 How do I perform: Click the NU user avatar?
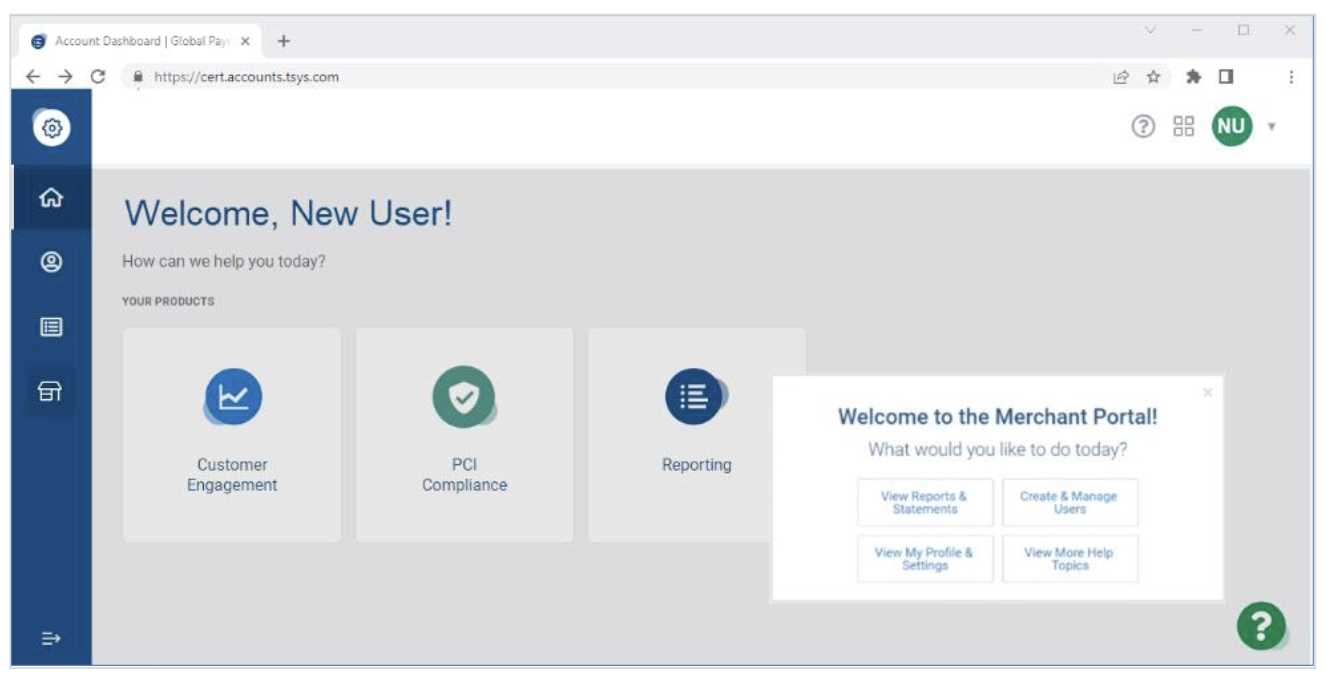click(1232, 126)
